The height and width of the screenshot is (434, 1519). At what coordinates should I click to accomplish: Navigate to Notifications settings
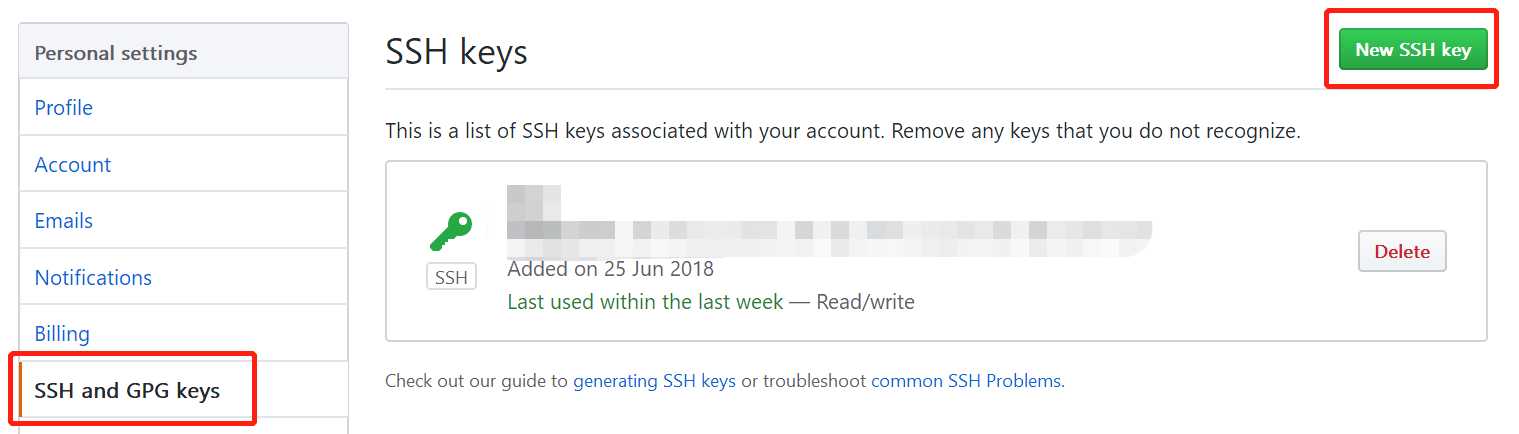(x=93, y=278)
